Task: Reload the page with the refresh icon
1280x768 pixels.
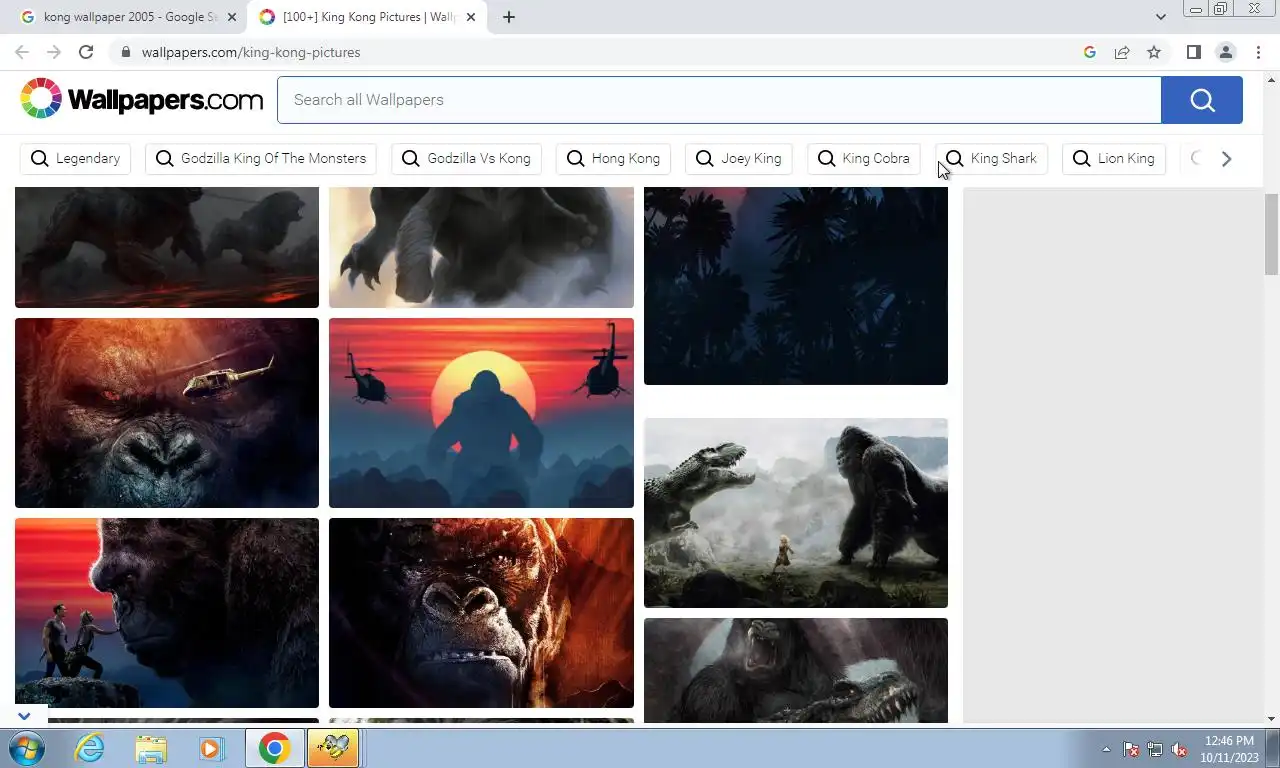Action: 86,52
